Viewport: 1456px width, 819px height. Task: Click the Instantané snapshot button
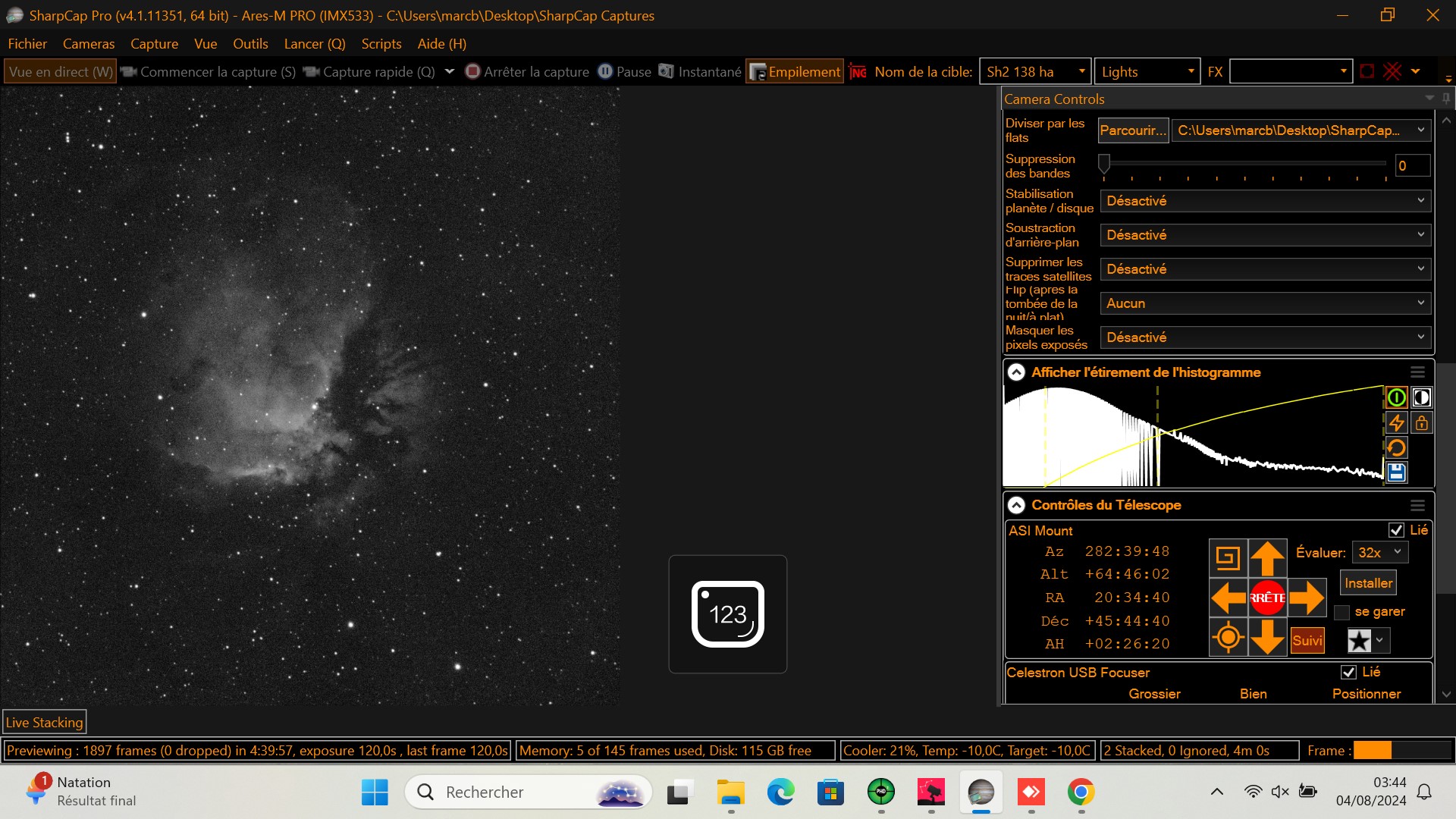pyautogui.click(x=700, y=72)
